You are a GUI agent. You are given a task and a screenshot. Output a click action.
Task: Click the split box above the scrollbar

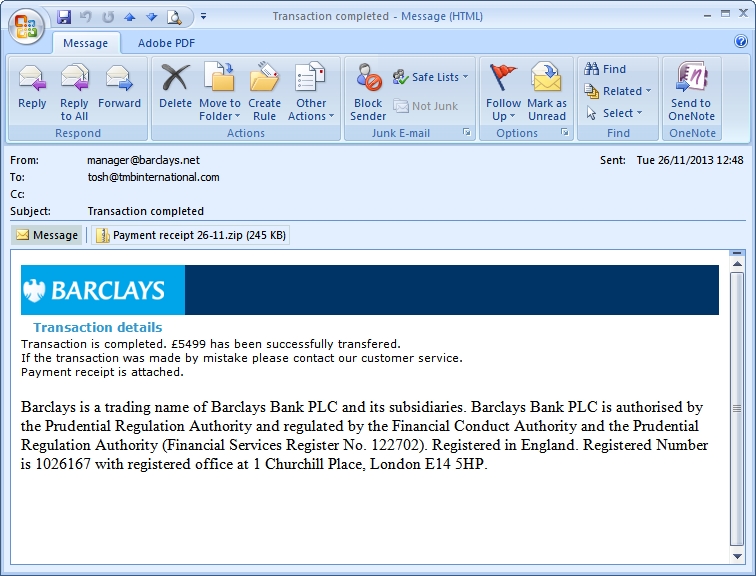(737, 253)
